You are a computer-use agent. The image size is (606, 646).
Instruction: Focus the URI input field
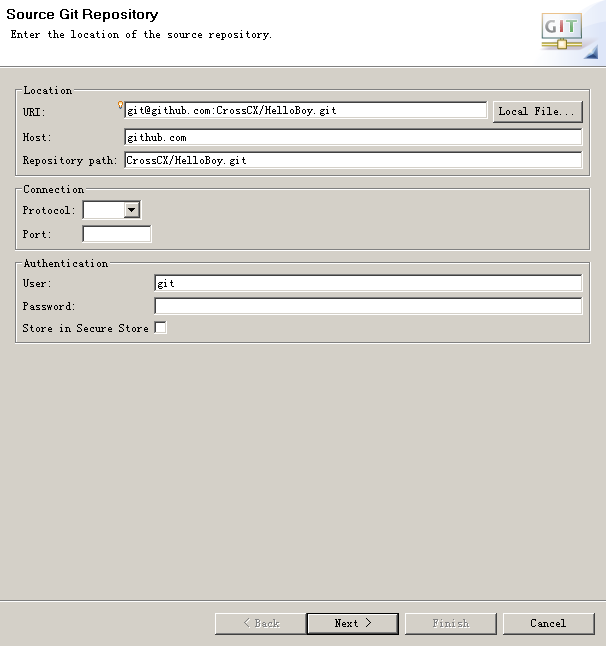pos(305,110)
